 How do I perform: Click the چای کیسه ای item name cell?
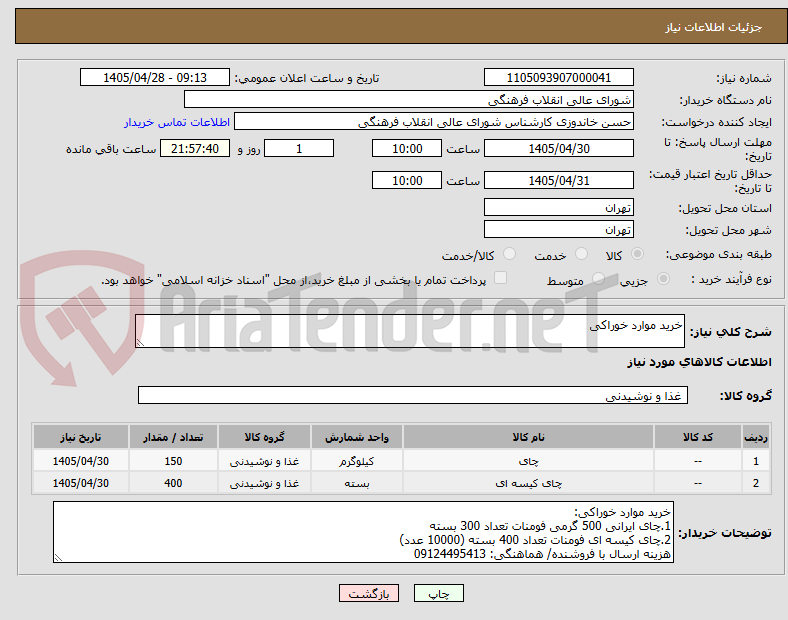click(528, 483)
